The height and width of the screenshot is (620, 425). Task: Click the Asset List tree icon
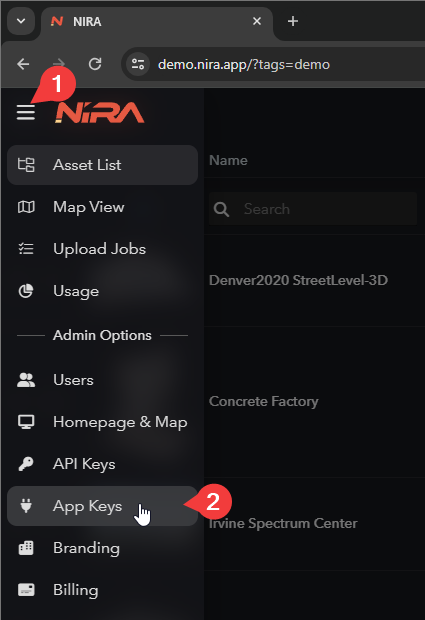(x=26, y=165)
